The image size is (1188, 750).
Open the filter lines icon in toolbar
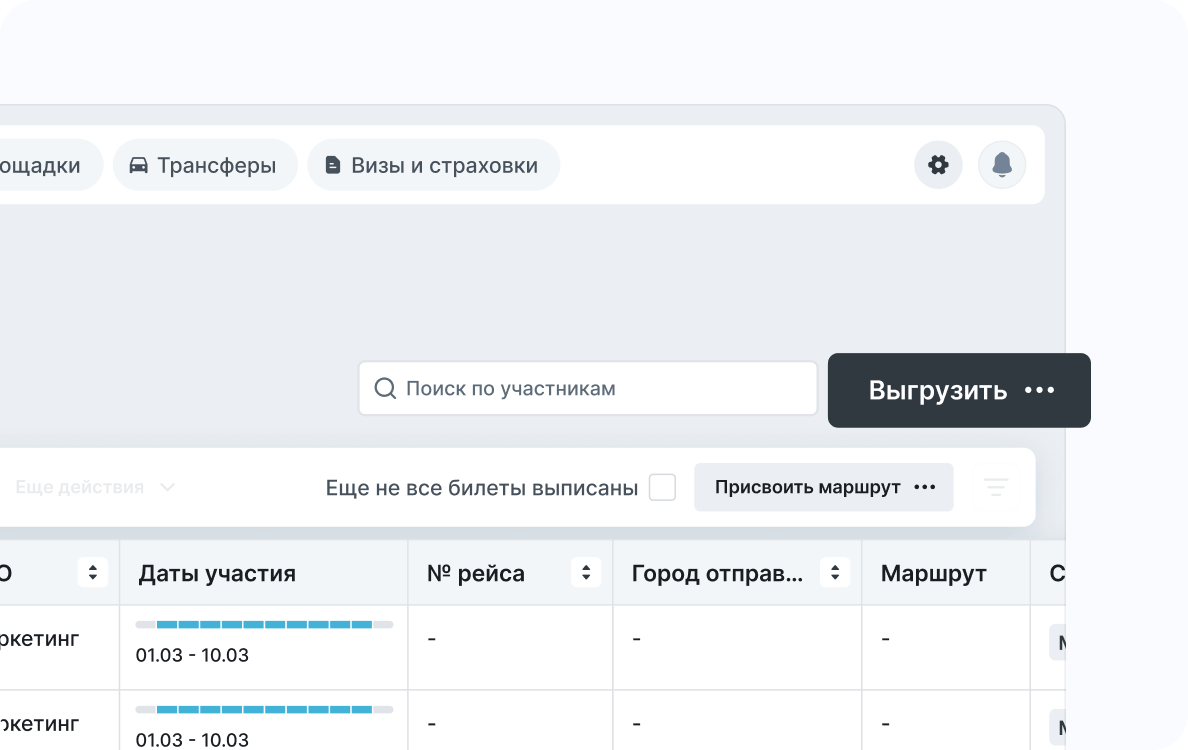pos(995,487)
